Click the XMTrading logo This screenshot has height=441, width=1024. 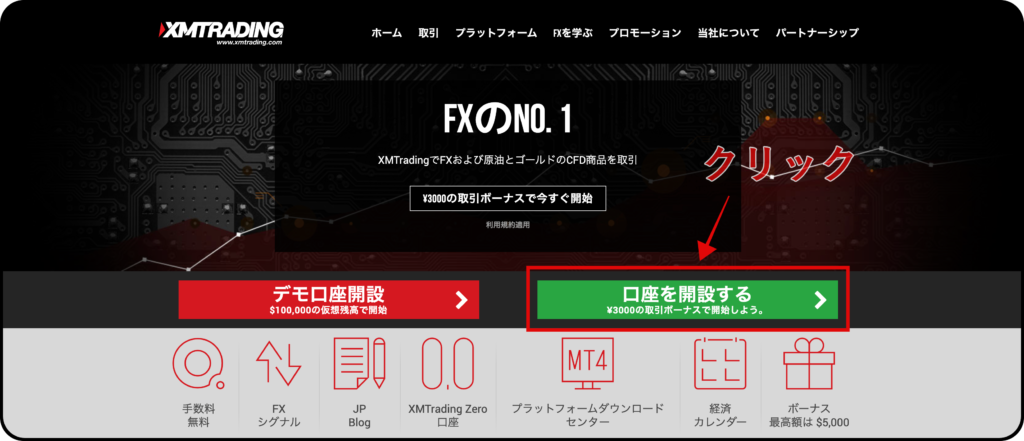point(221,33)
